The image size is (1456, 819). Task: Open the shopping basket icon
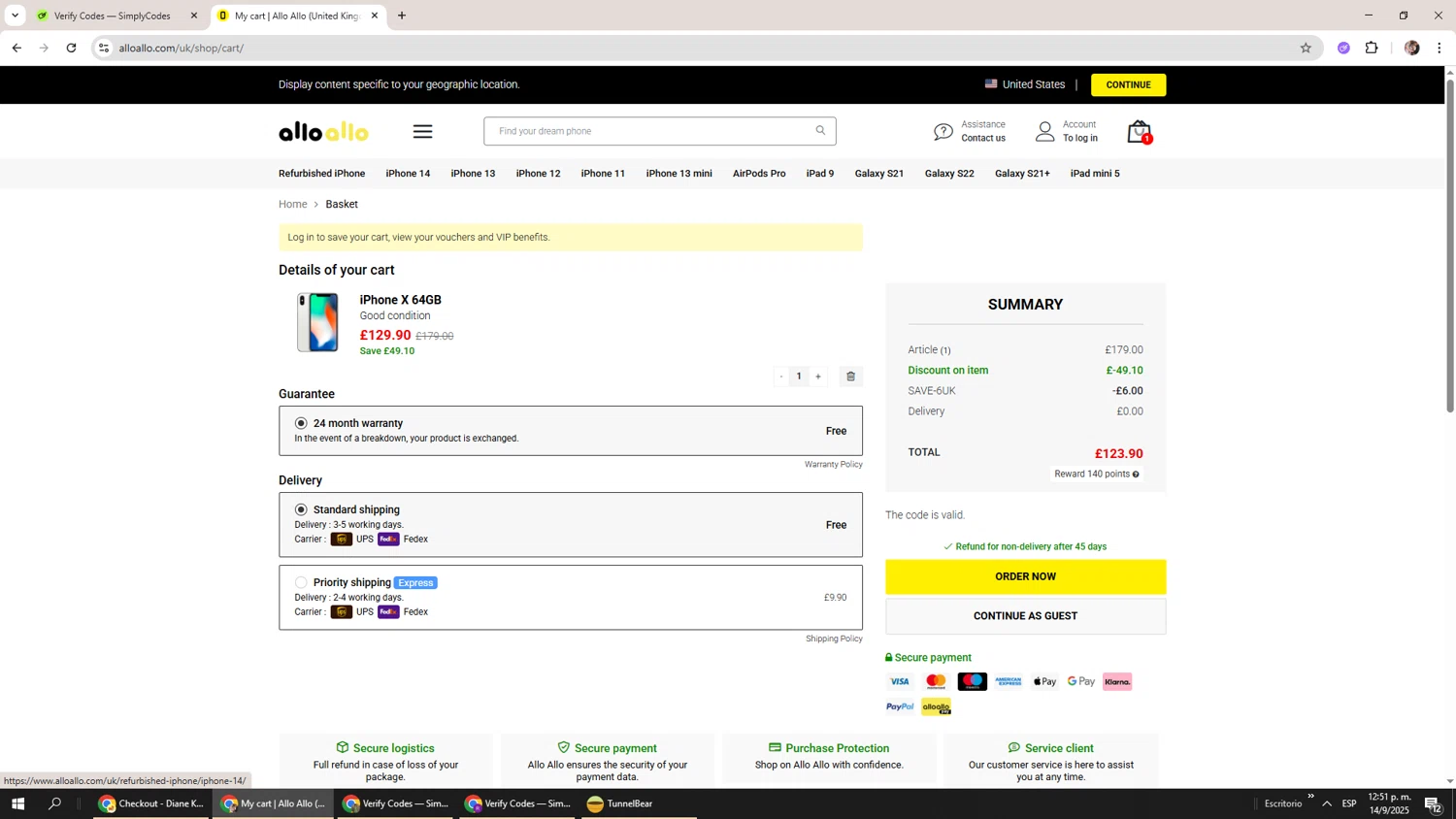[1140, 132]
